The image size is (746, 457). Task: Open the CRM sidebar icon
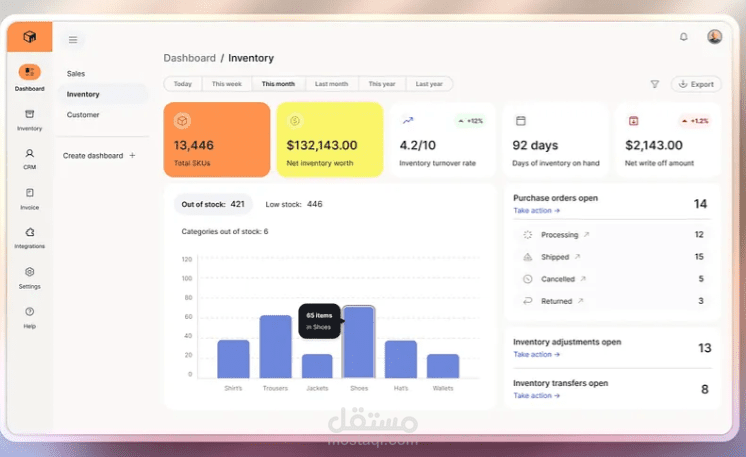[29, 153]
